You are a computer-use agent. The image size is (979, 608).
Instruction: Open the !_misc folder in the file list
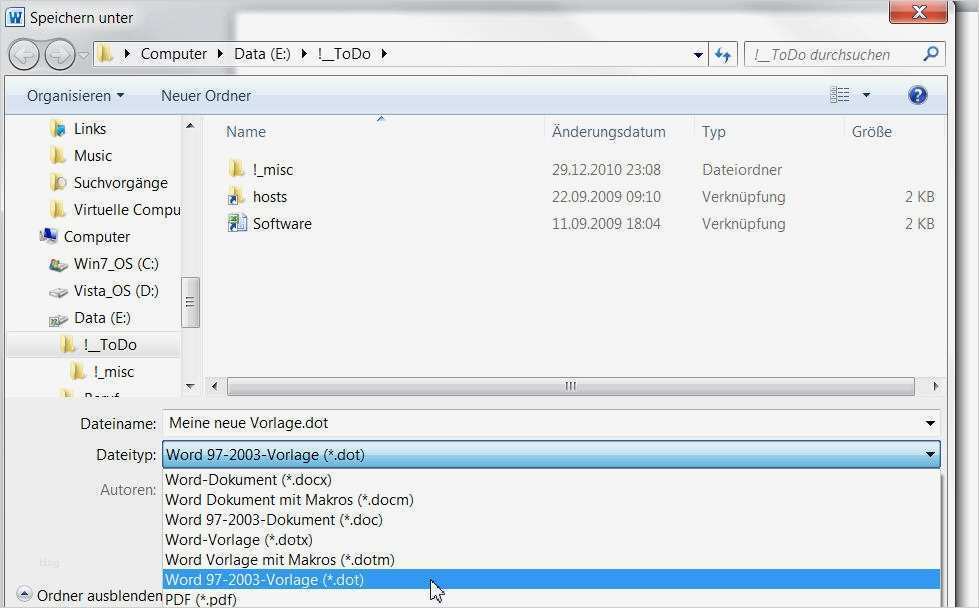point(272,169)
